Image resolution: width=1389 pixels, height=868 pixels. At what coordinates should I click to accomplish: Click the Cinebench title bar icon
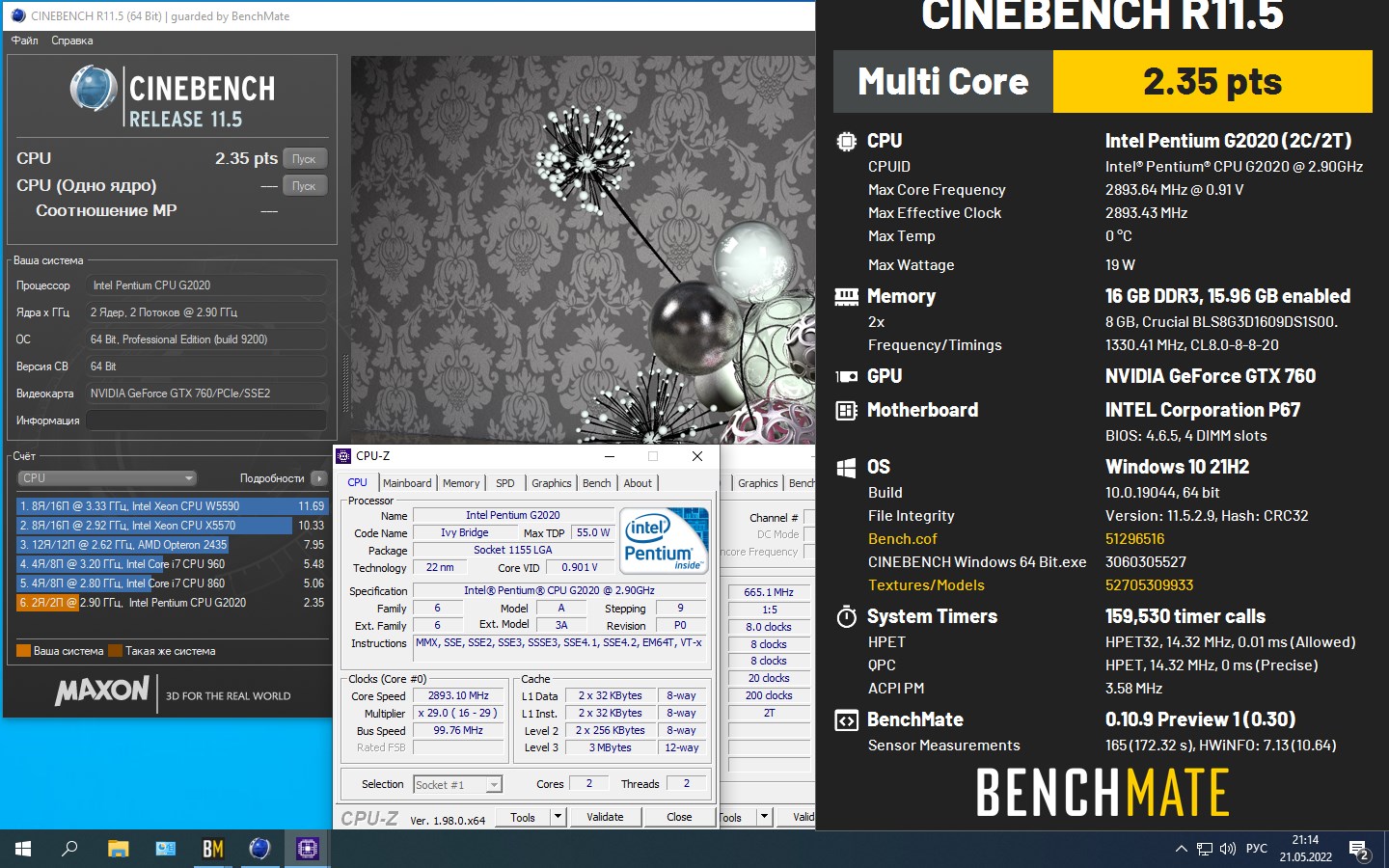point(17,15)
